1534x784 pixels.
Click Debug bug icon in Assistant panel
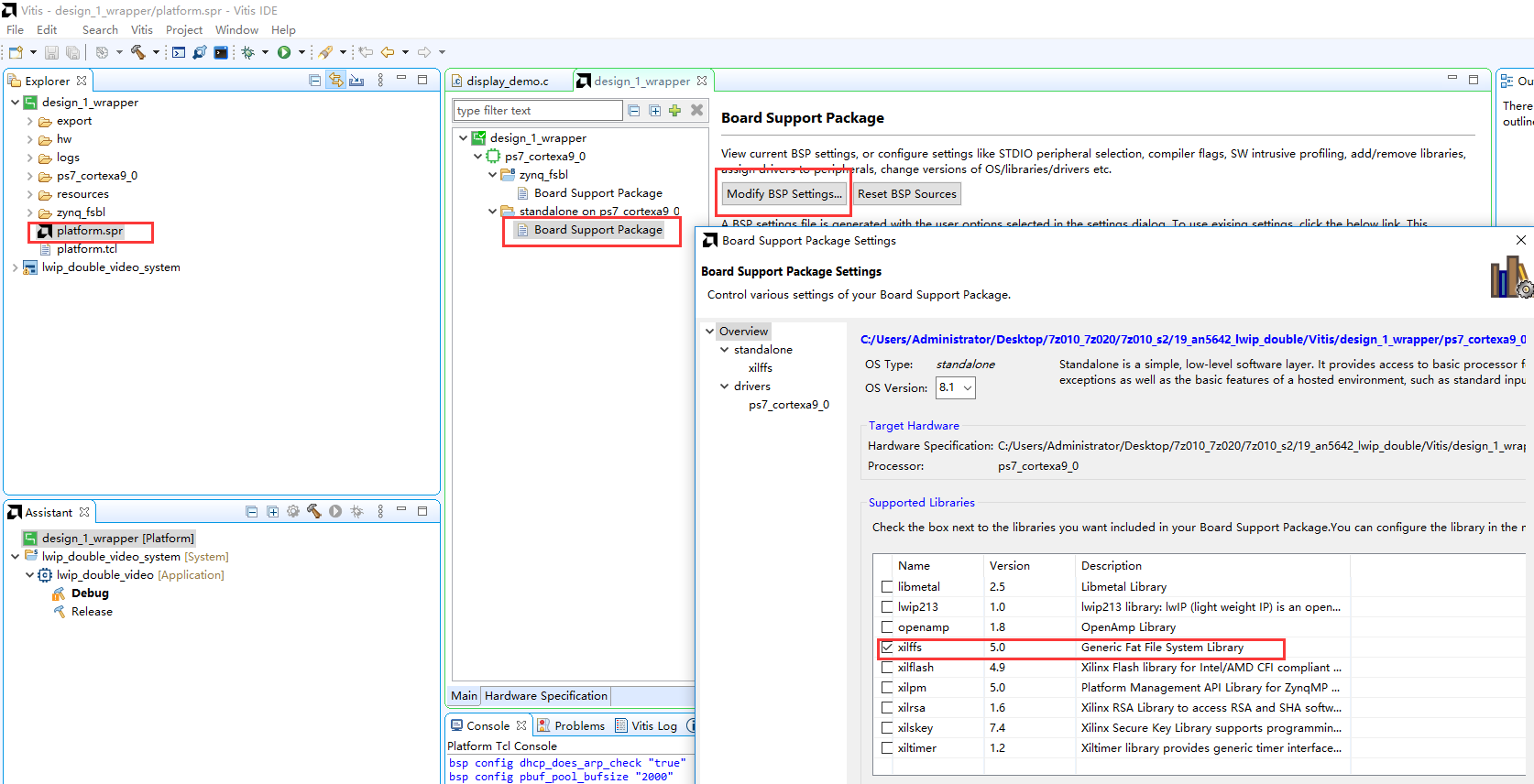tap(356, 512)
